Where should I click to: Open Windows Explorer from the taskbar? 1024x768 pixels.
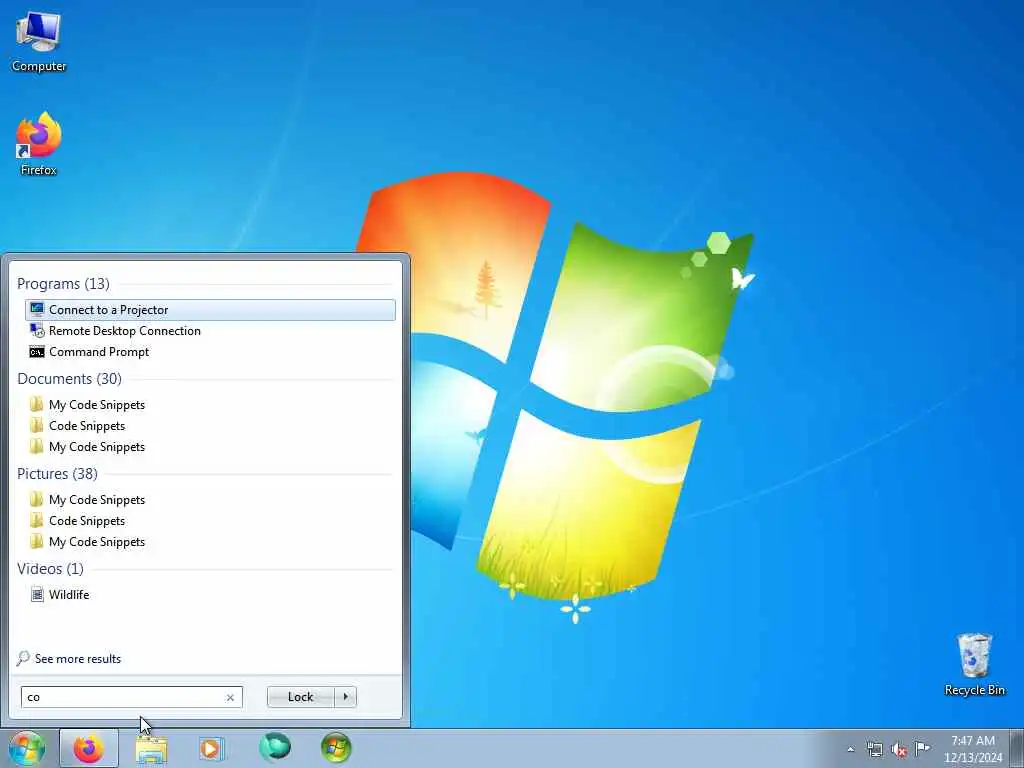tap(152, 748)
